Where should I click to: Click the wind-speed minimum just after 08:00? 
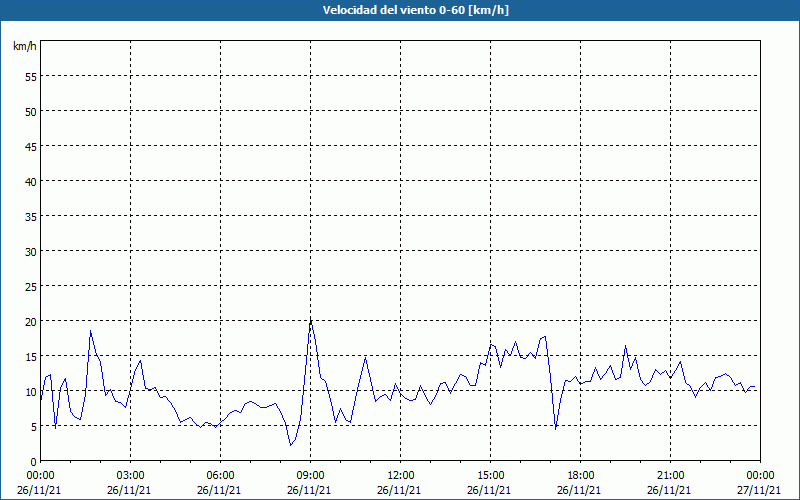pyautogui.click(x=291, y=445)
